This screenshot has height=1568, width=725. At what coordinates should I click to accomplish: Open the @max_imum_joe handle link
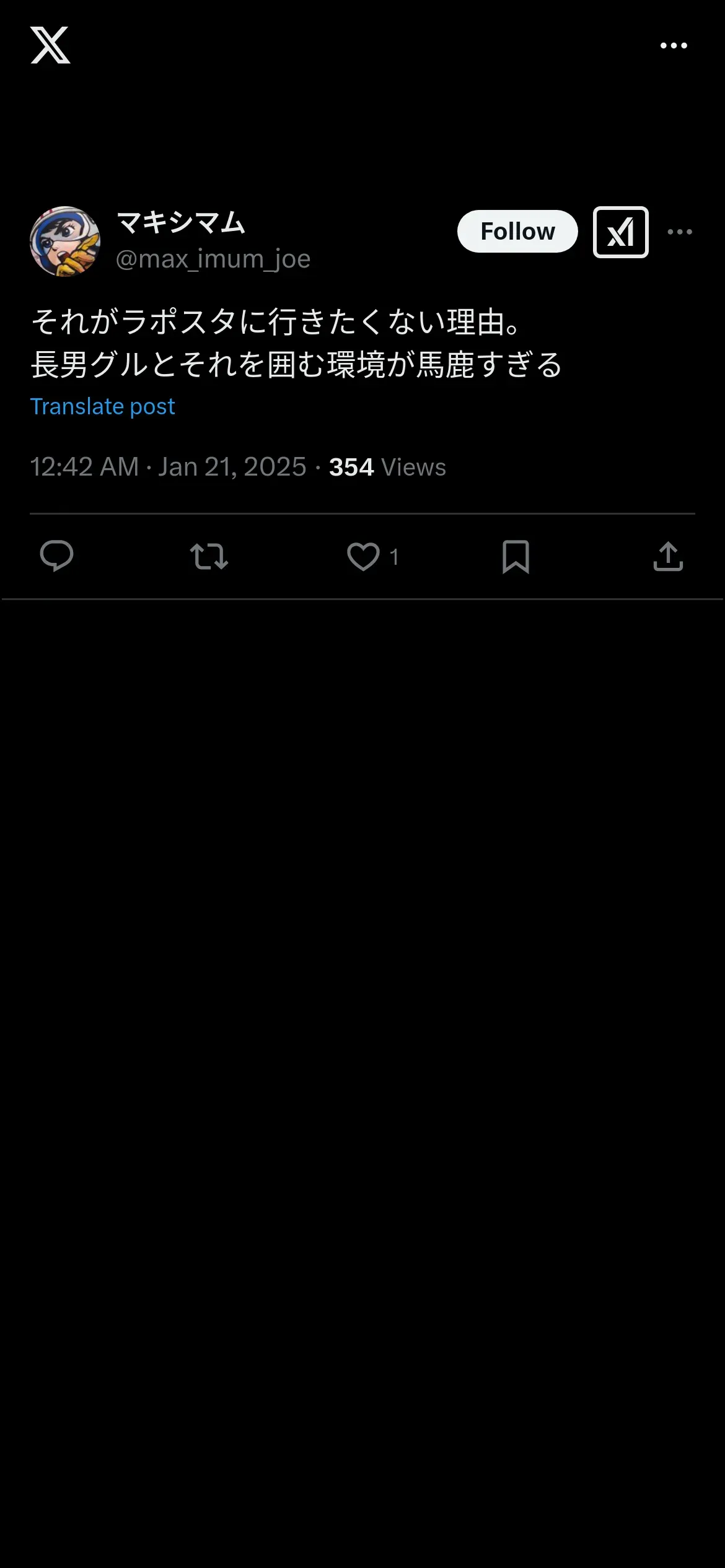[x=213, y=259]
